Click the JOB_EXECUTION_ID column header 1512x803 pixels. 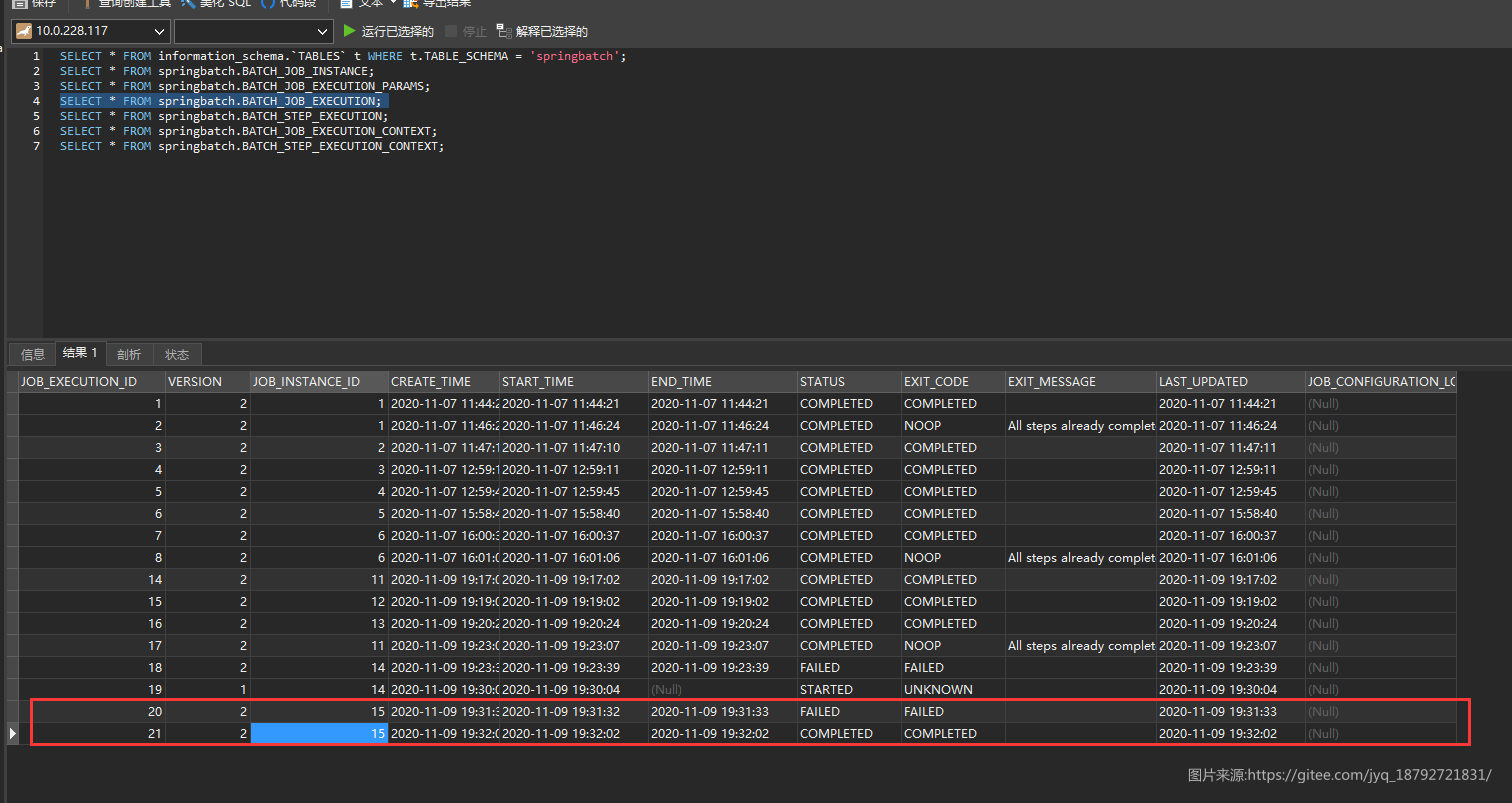92,382
